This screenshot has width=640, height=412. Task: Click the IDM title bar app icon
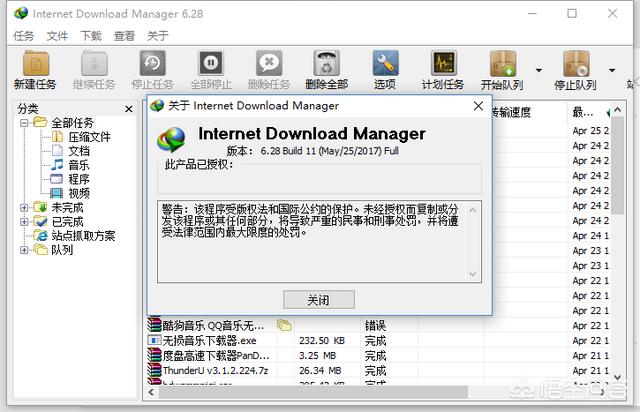click(21, 14)
